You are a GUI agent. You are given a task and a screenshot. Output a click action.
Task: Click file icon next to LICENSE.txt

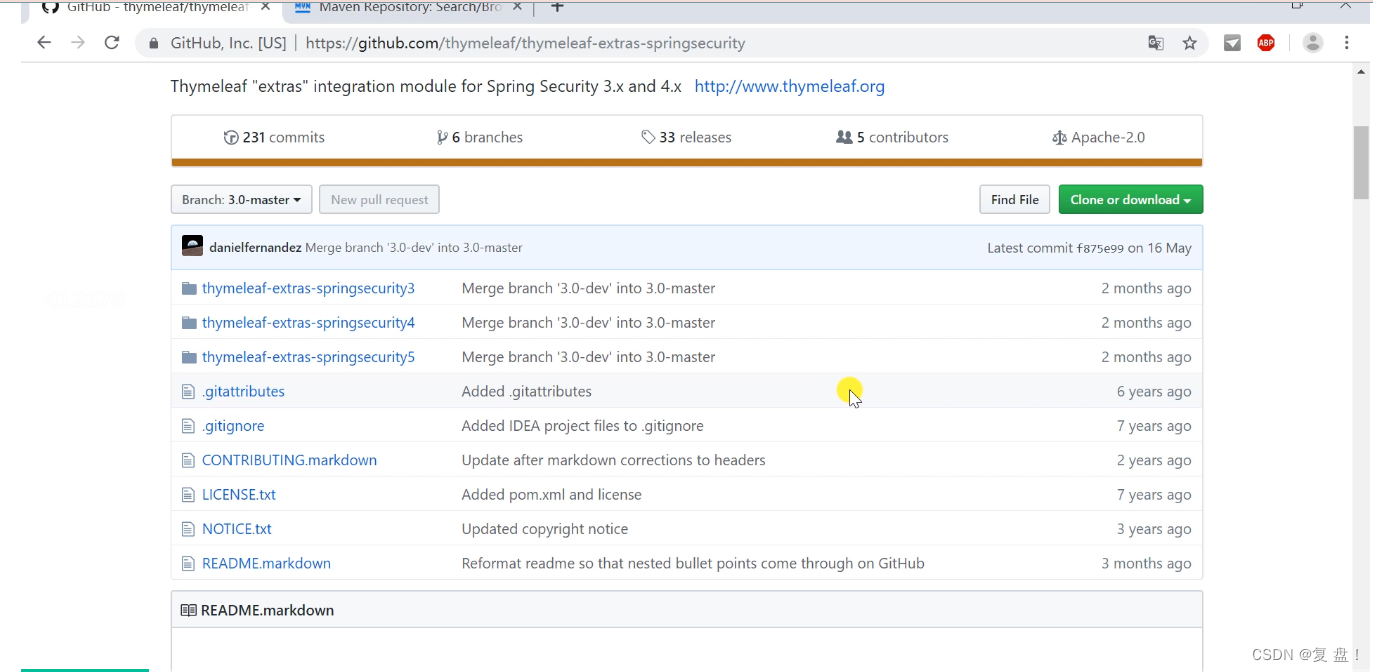(188, 494)
